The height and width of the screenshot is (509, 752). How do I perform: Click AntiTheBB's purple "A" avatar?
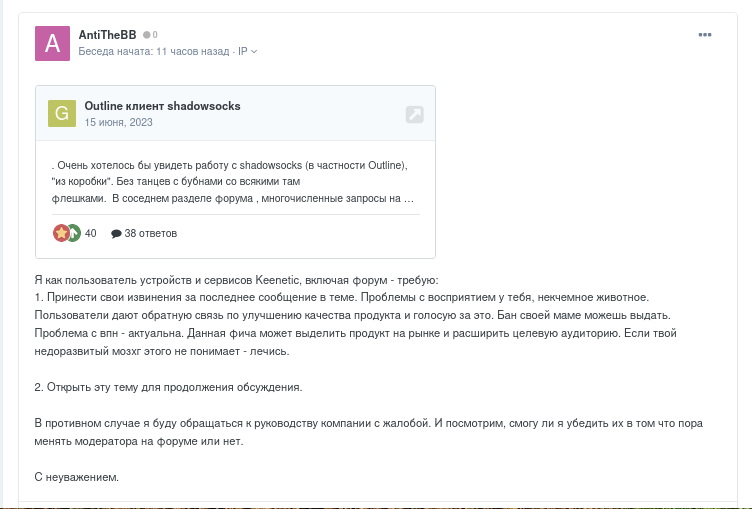(x=52, y=43)
